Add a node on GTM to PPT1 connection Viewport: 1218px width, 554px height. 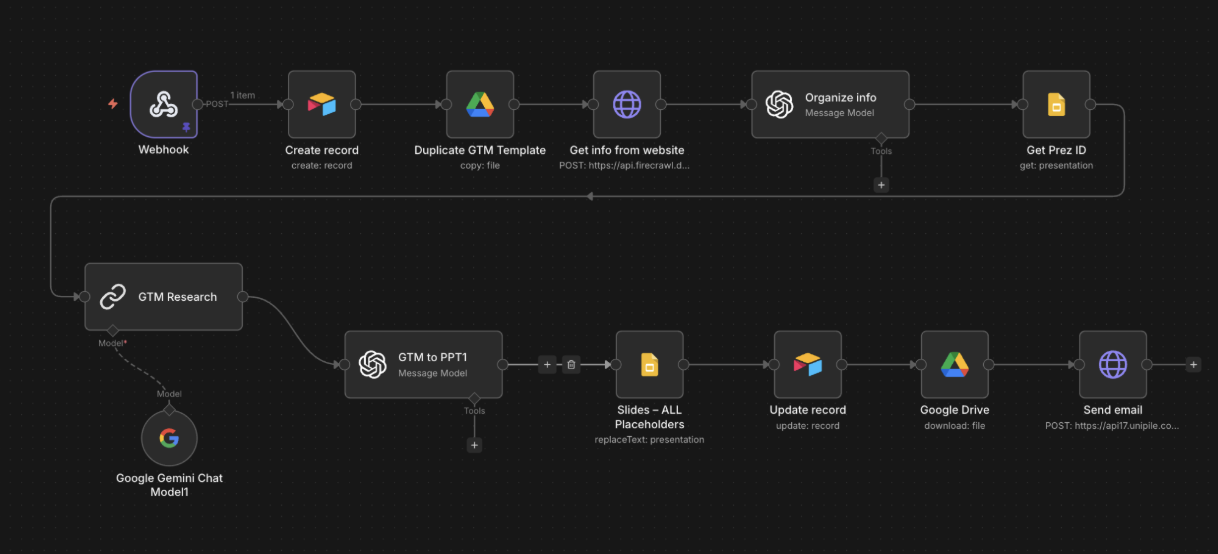coord(547,365)
